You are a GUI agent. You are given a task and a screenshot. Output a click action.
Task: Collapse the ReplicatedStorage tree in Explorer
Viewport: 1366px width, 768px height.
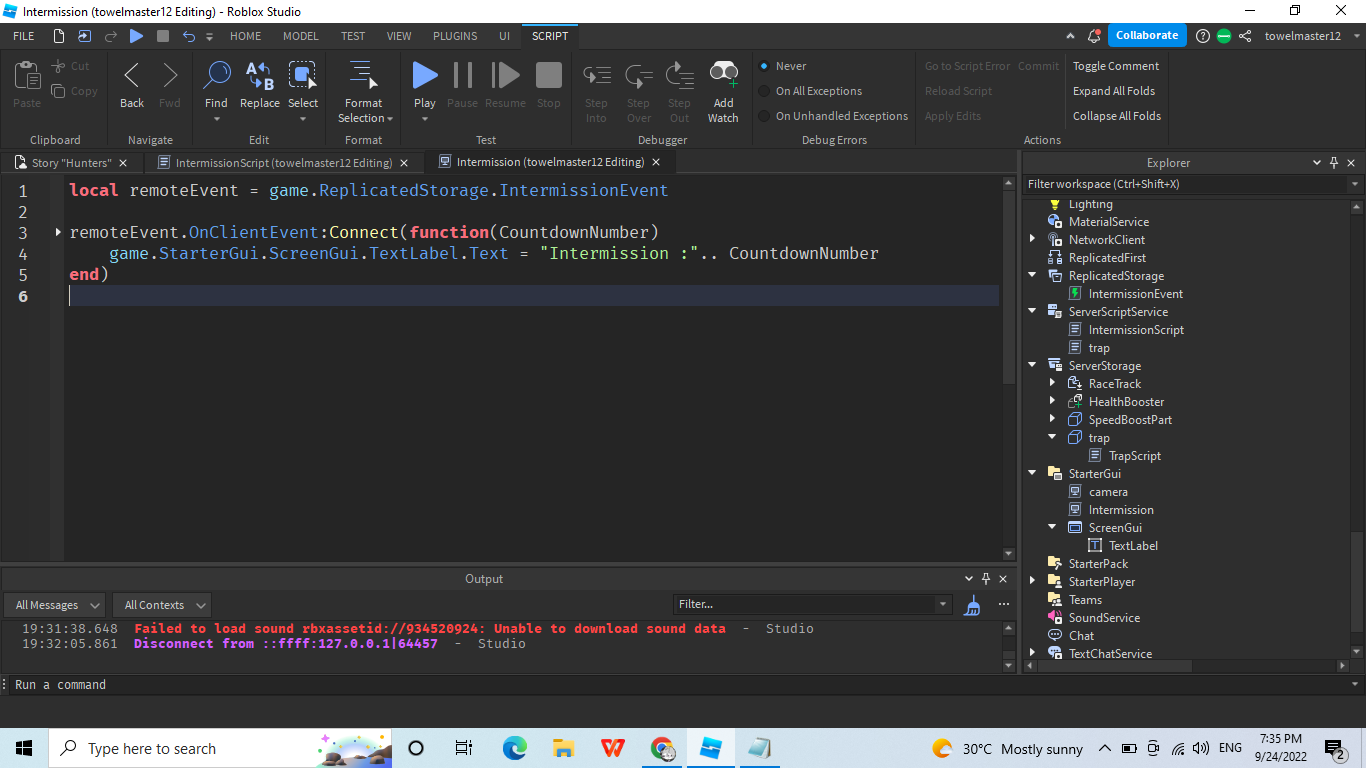point(1032,275)
